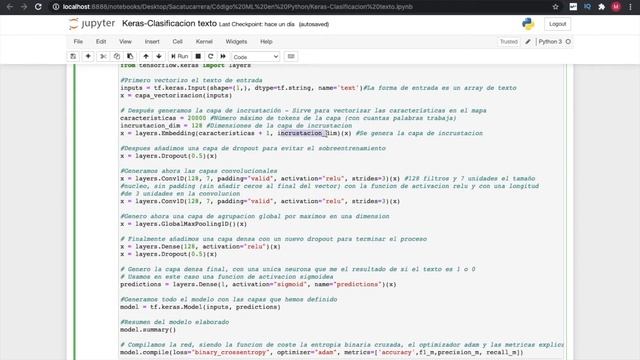Click the save and checkpoint icon
Viewport: 640px width, 360px height.
point(73,56)
